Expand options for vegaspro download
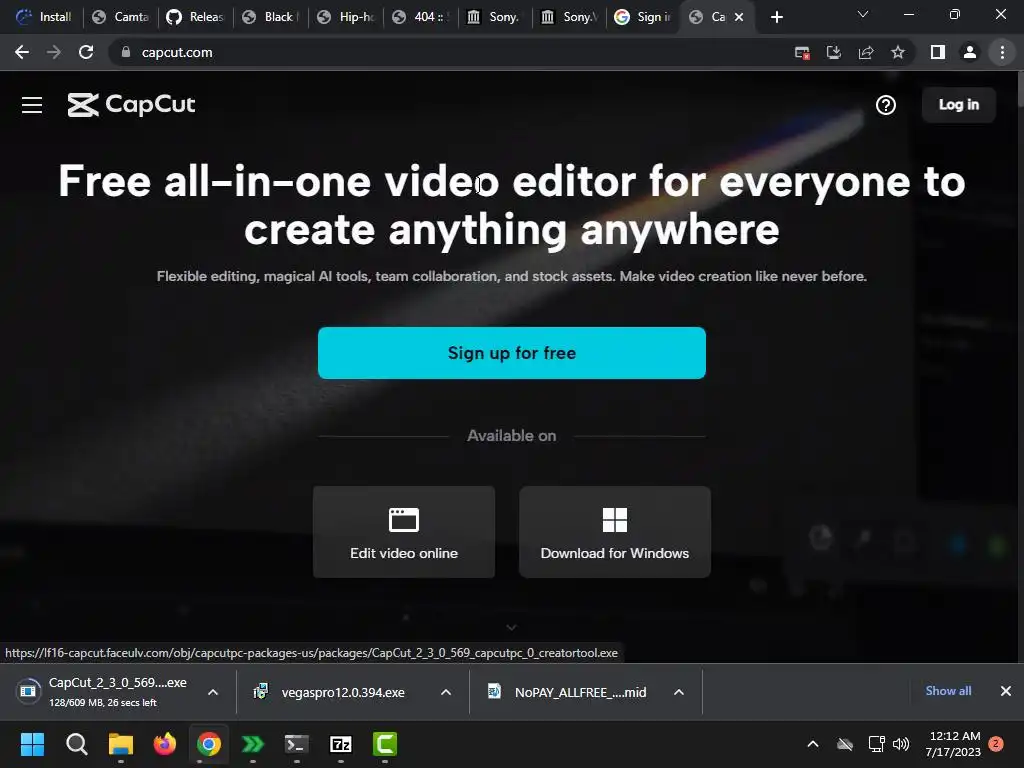This screenshot has width=1024, height=768. (446, 692)
